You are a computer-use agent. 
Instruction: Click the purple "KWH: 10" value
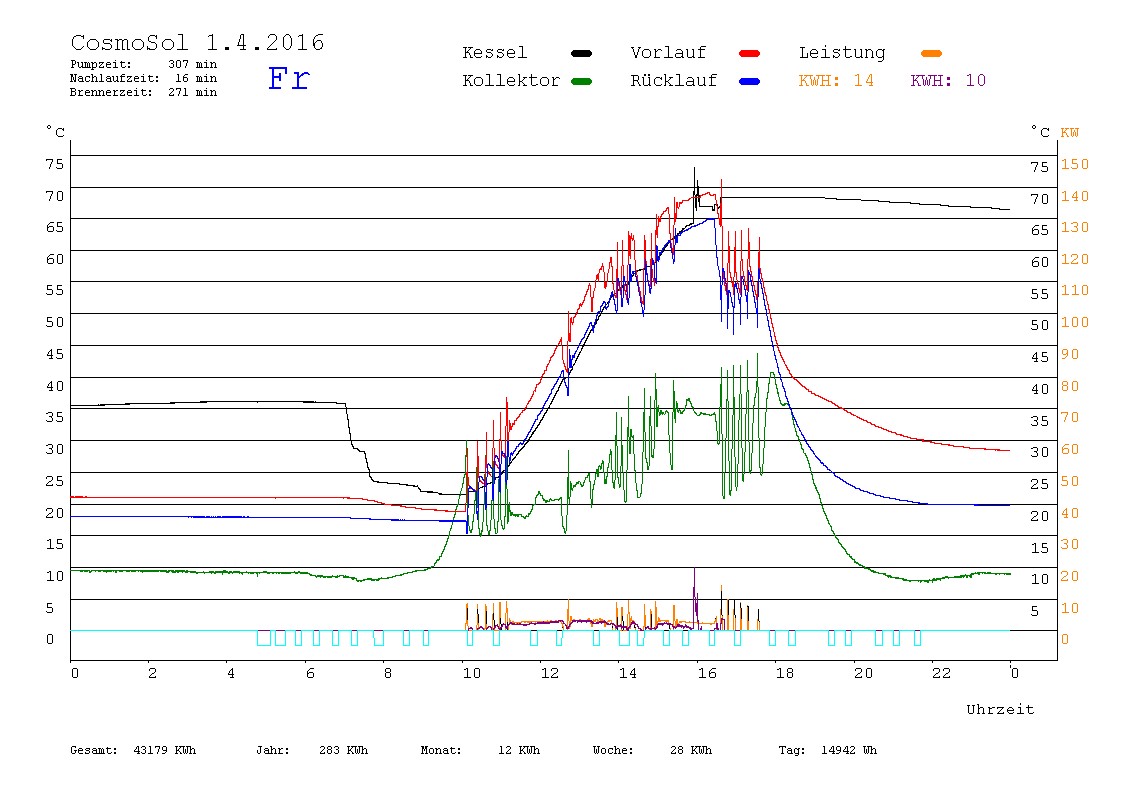pyautogui.click(x=948, y=81)
